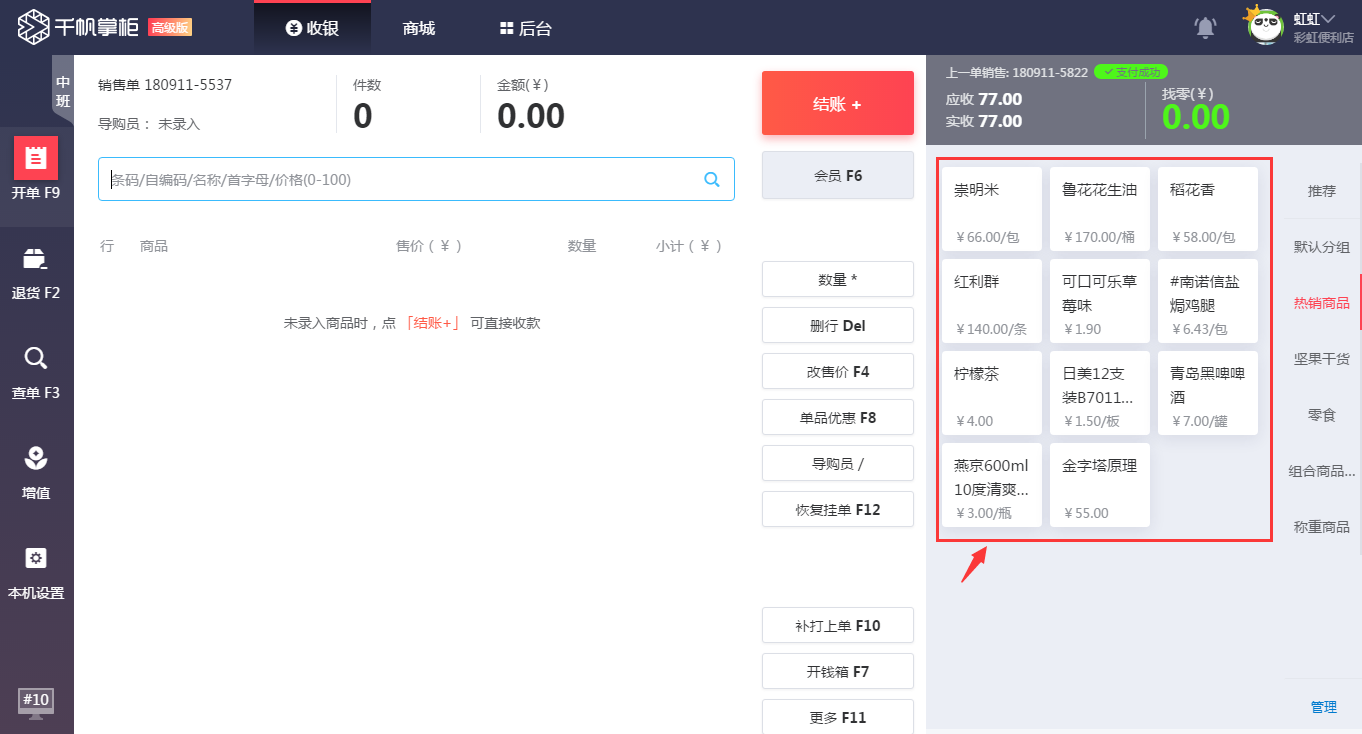Open the 后台 backend tab

(x=527, y=27)
